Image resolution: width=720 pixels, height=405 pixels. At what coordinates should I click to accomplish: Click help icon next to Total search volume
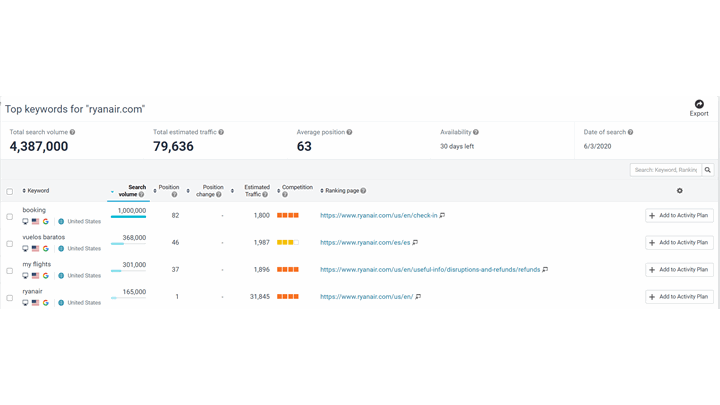pyautogui.click(x=72, y=132)
